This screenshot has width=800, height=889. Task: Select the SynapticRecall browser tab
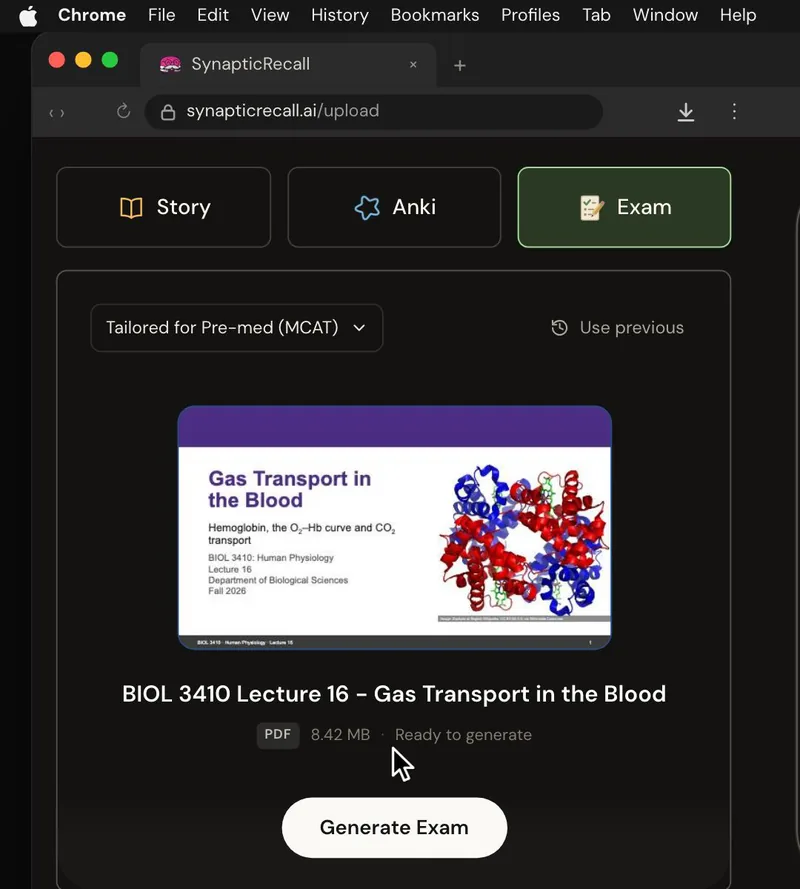coord(288,65)
